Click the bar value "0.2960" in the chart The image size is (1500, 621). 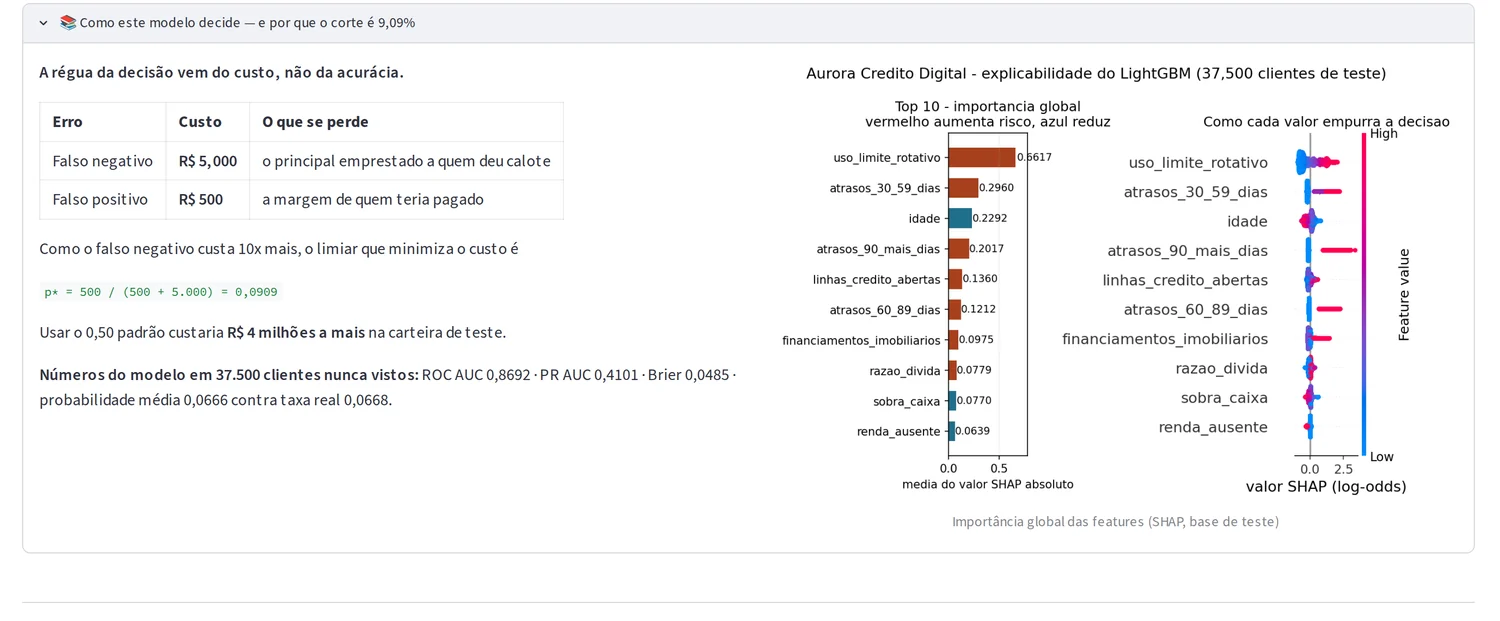coord(997,187)
